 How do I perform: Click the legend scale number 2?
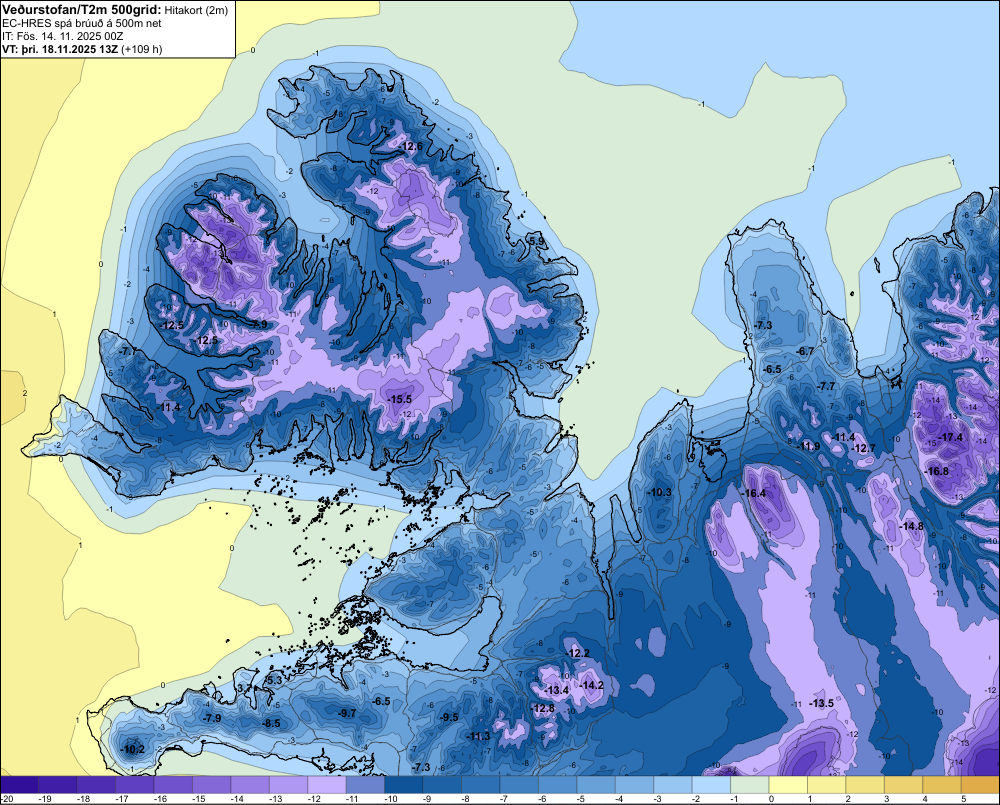click(848, 799)
